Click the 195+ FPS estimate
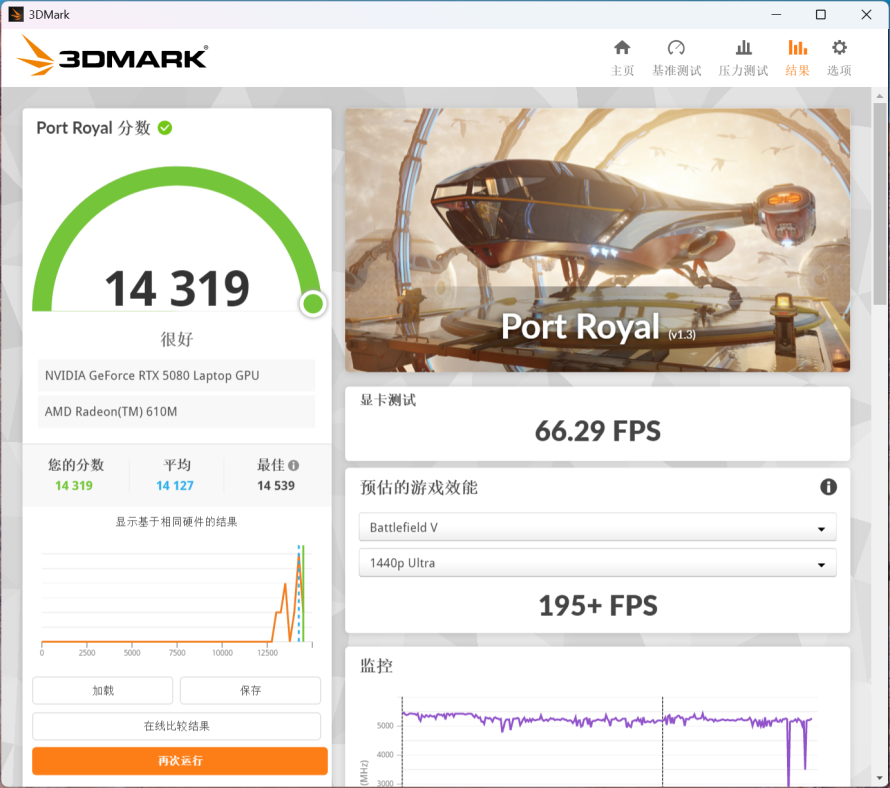This screenshot has height=788, width=890. coord(598,605)
